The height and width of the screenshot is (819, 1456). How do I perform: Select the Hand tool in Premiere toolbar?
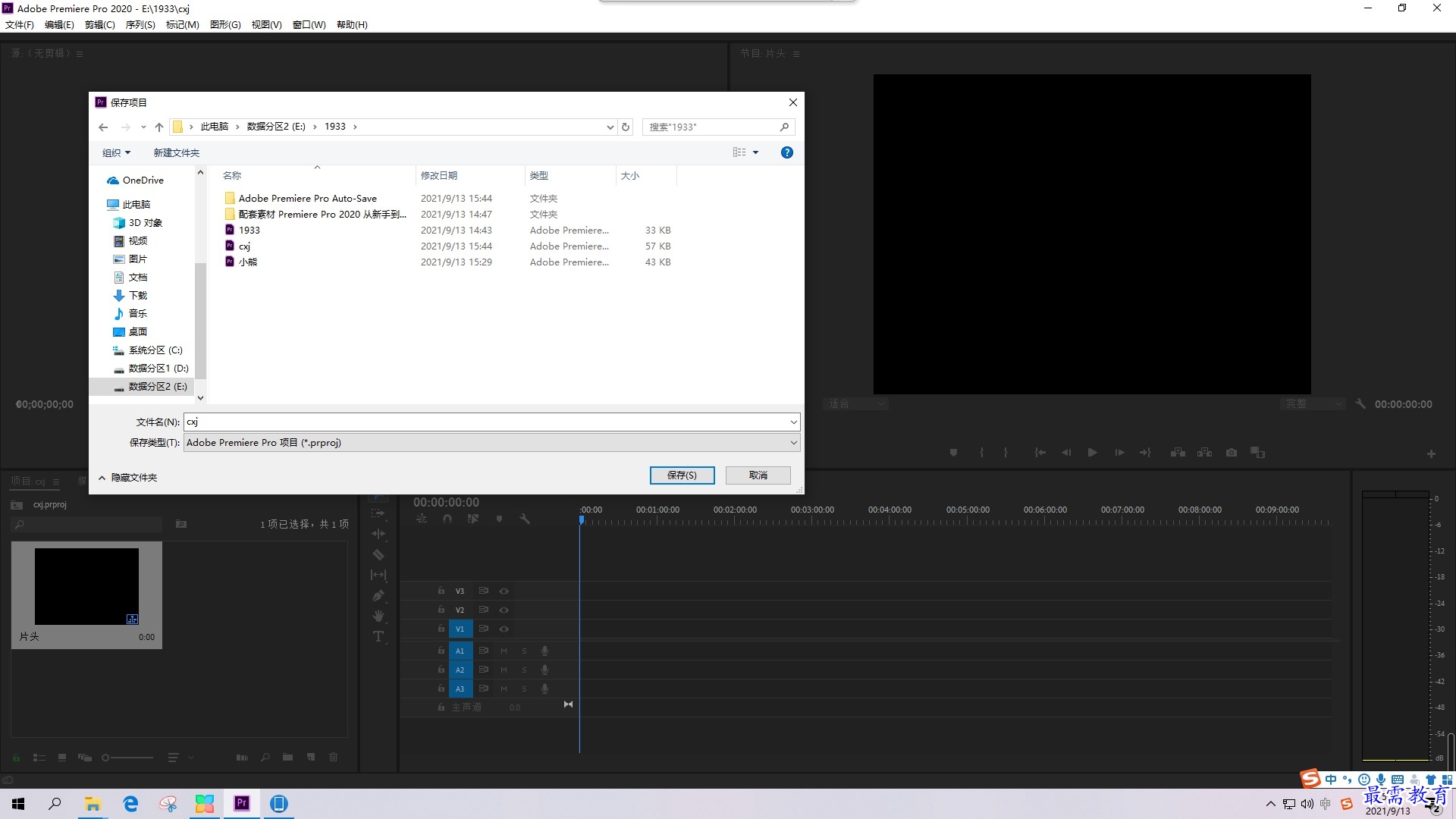pos(378,616)
